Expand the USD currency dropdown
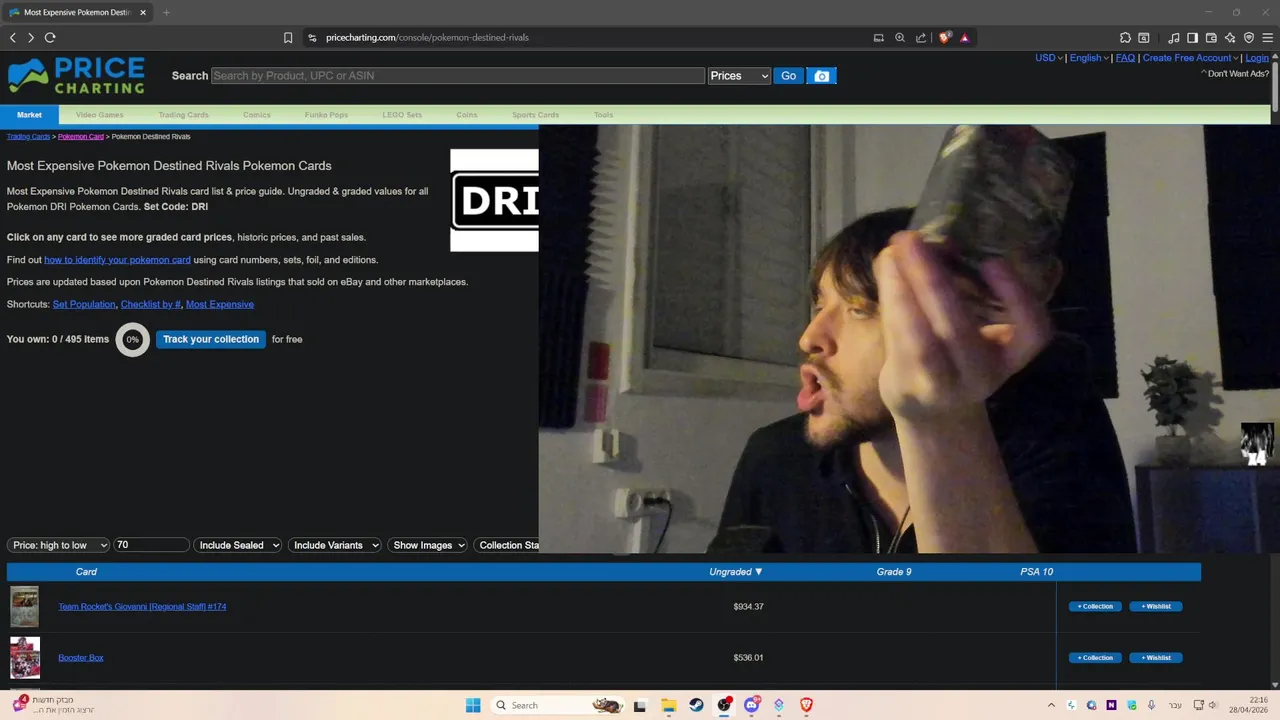 pyautogui.click(x=1049, y=58)
